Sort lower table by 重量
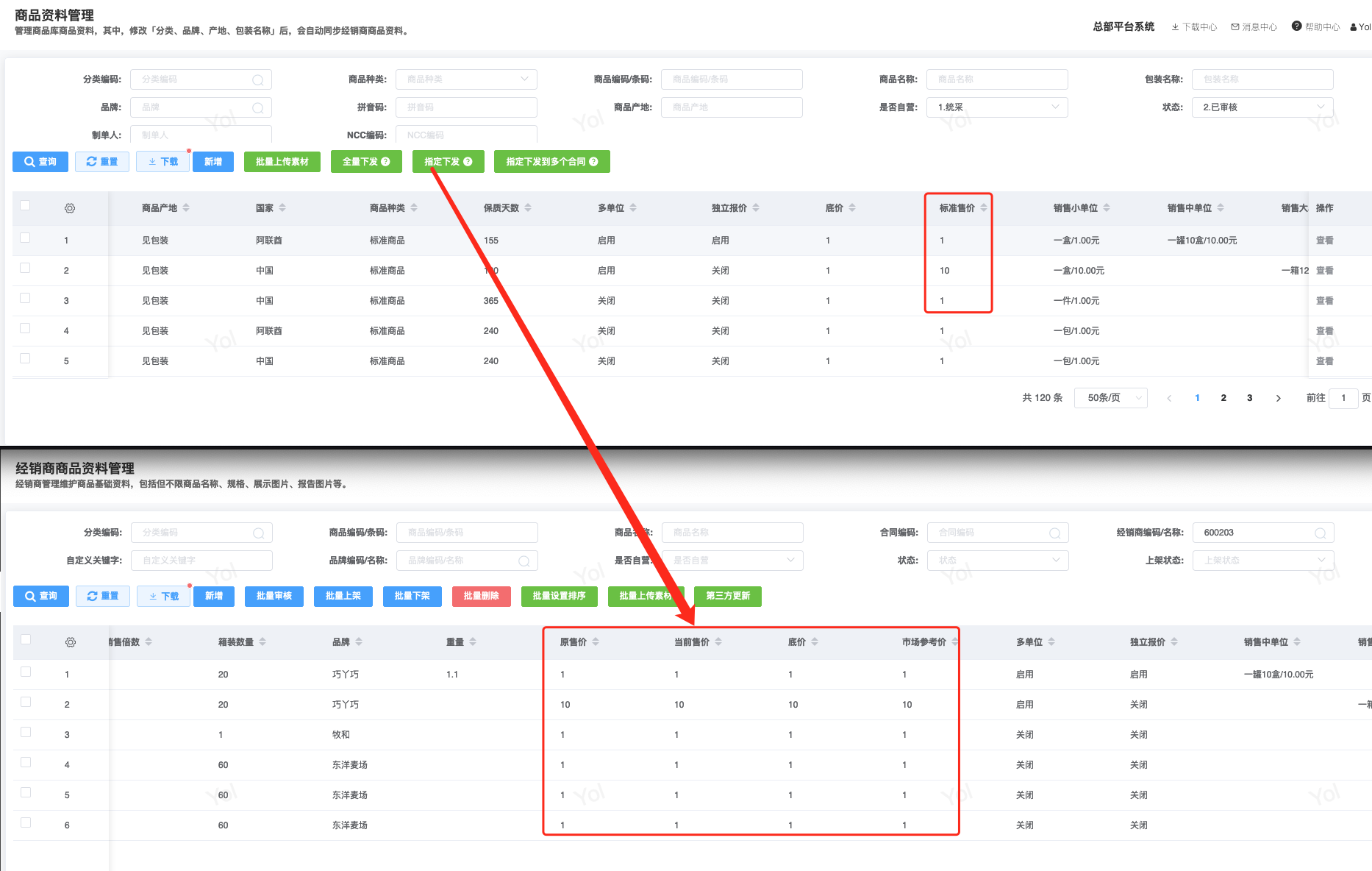This screenshot has height=871, width=1372. [x=473, y=642]
